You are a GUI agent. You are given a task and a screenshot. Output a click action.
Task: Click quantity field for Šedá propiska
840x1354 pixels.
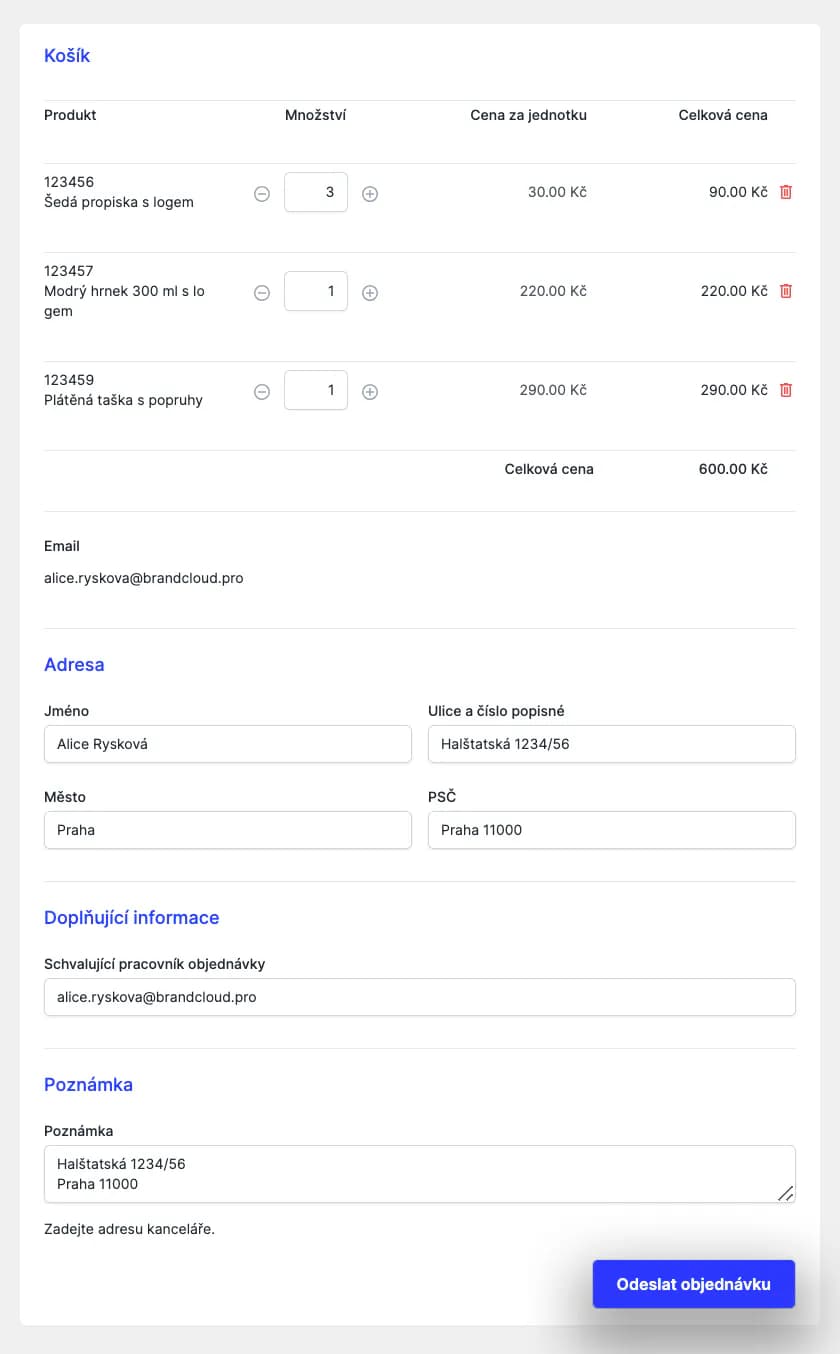coord(316,192)
